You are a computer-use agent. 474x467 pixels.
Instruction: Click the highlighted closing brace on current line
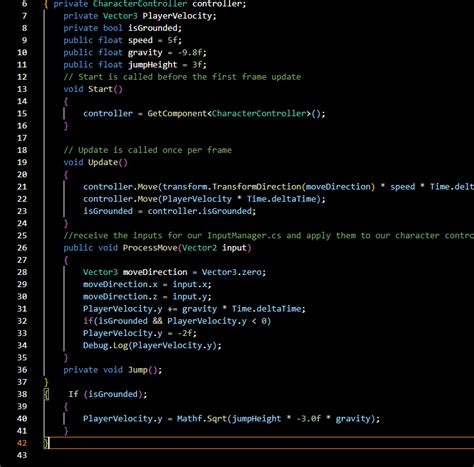click(x=46, y=443)
